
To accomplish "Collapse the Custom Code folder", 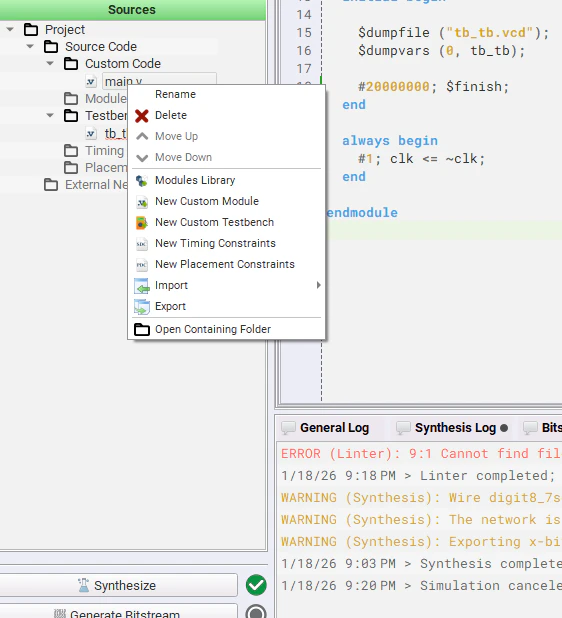I will (50, 63).
